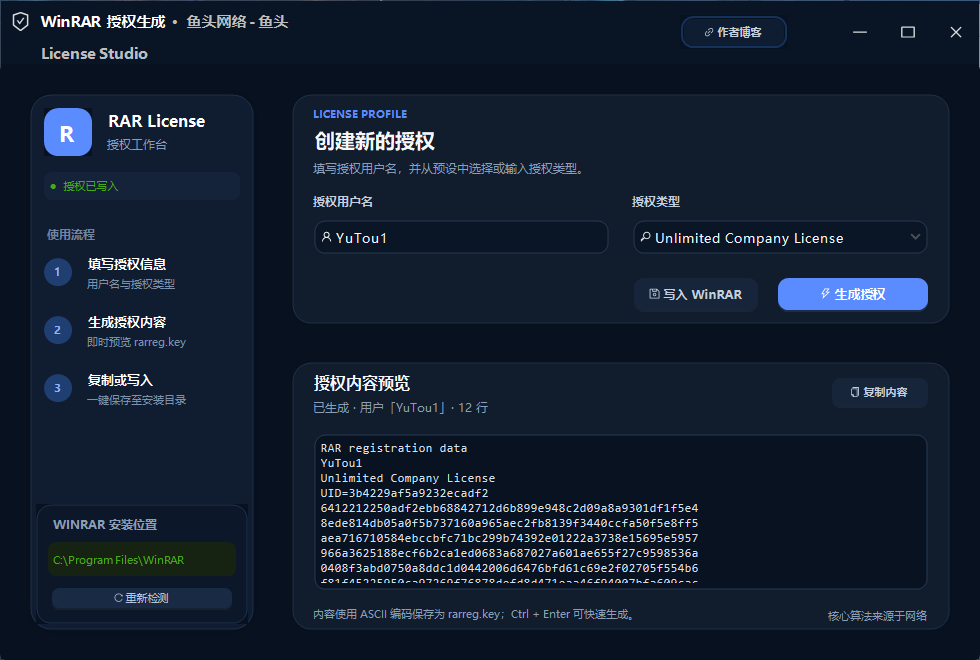Screen dimensions: 980x660
Task: Expand the 授权类型 dropdown arrow
Action: pyautogui.click(x=915, y=237)
